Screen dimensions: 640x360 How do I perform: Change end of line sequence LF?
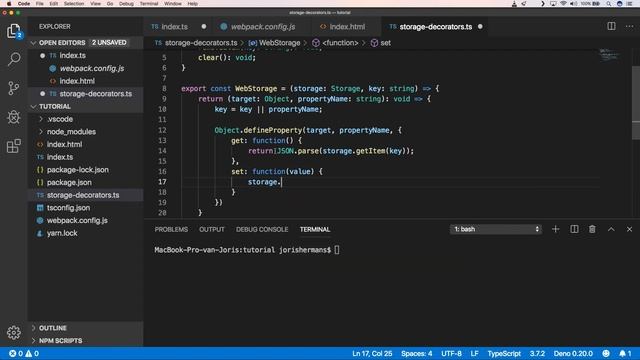point(474,353)
